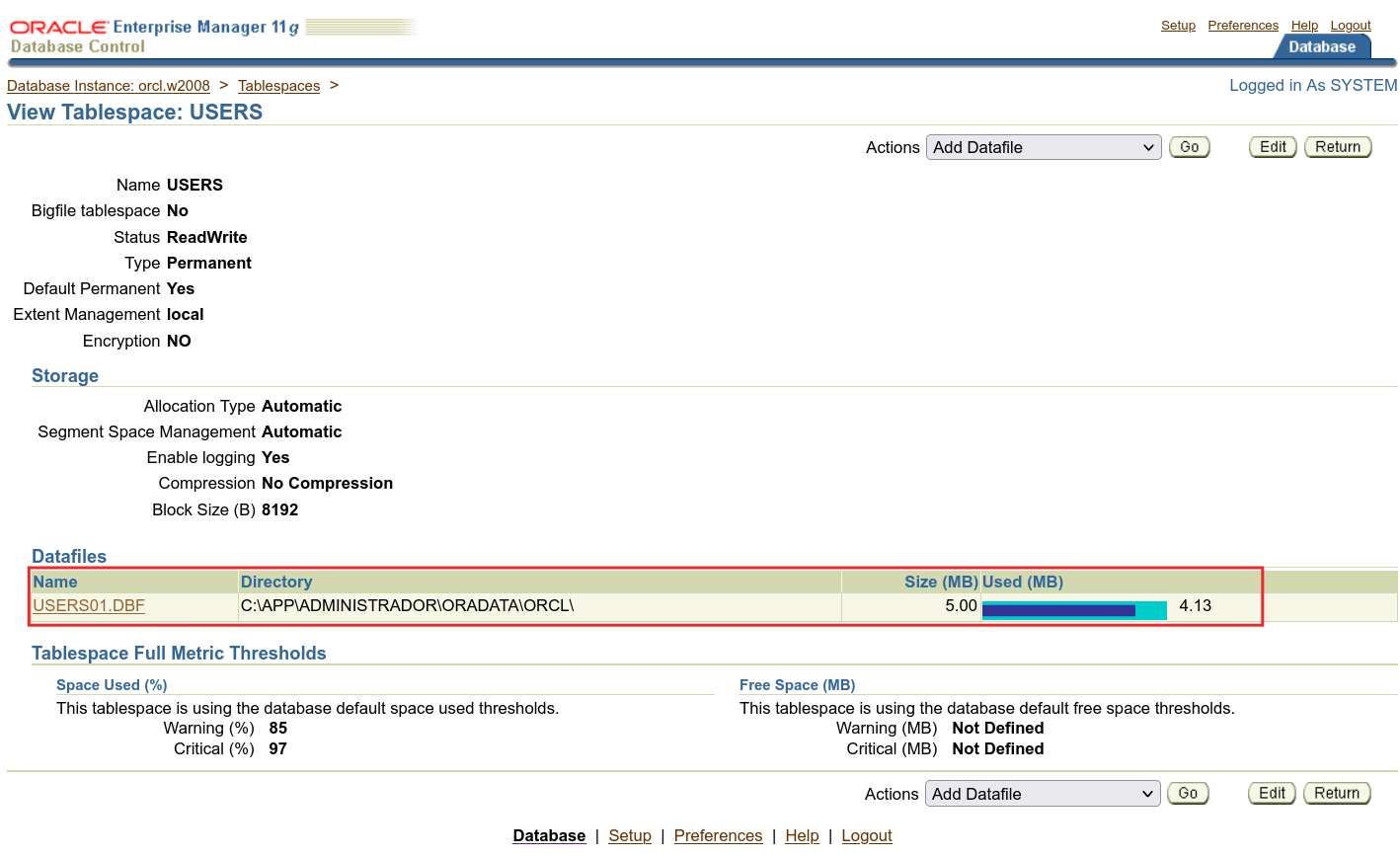Click the Datafiles section heading
Viewport: 1400px width, 857px height.
pyautogui.click(x=69, y=557)
